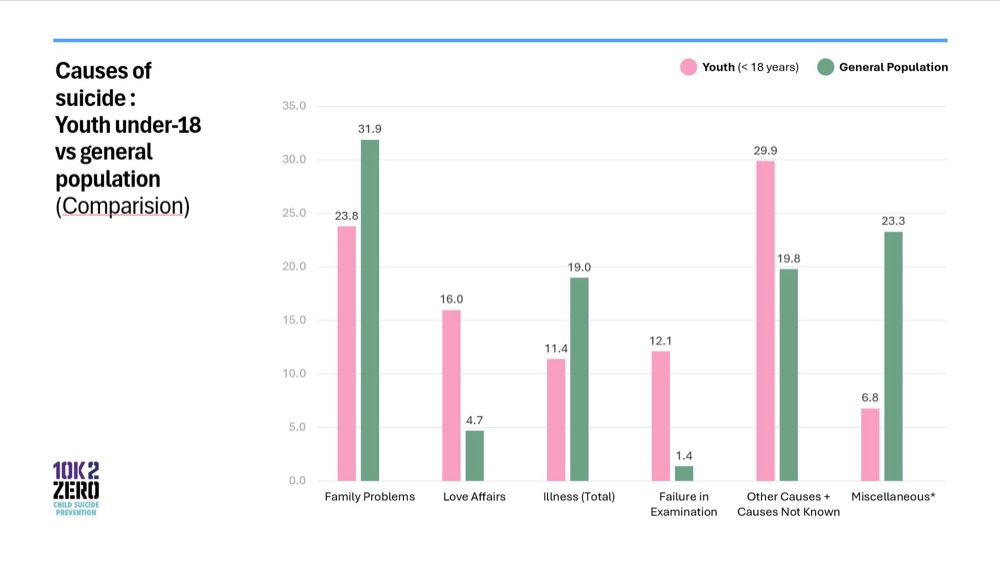The height and width of the screenshot is (562, 1000).
Task: Click the green Miscellaneous bar labeled 23.3
Action: click(x=893, y=356)
